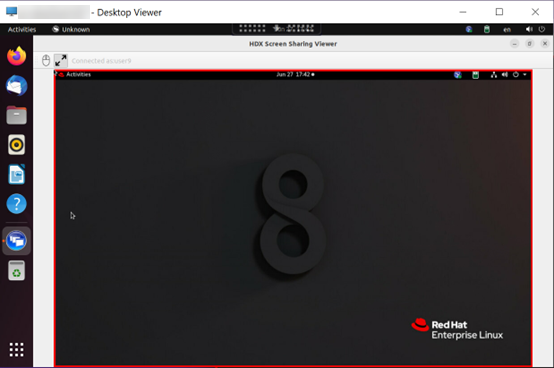Open the Files manager in the dock
554x368 pixels.
point(17,115)
